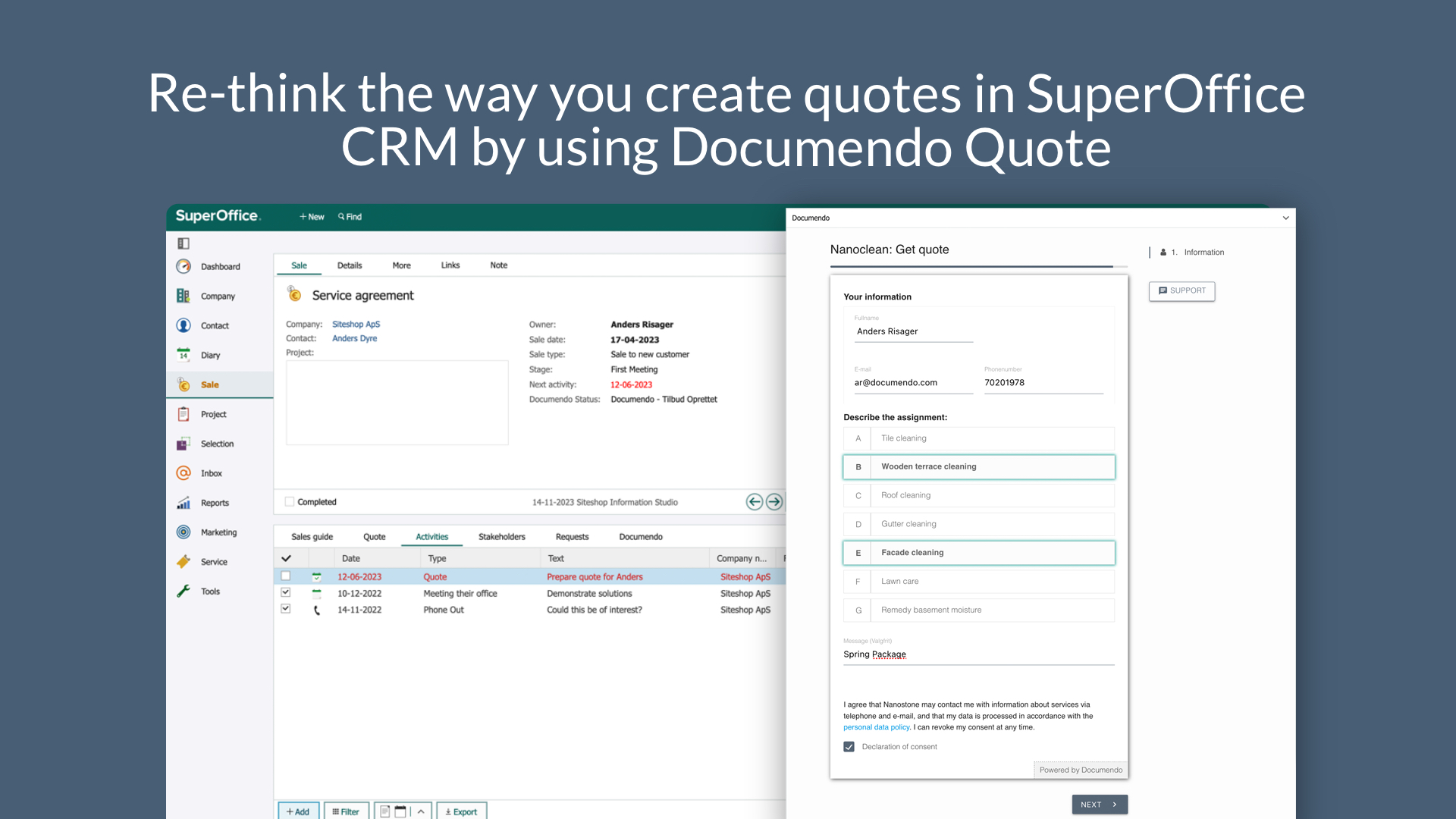Viewport: 1456px width, 819px height.
Task: Click the Service agreement sale coin icon
Action: coord(294,293)
